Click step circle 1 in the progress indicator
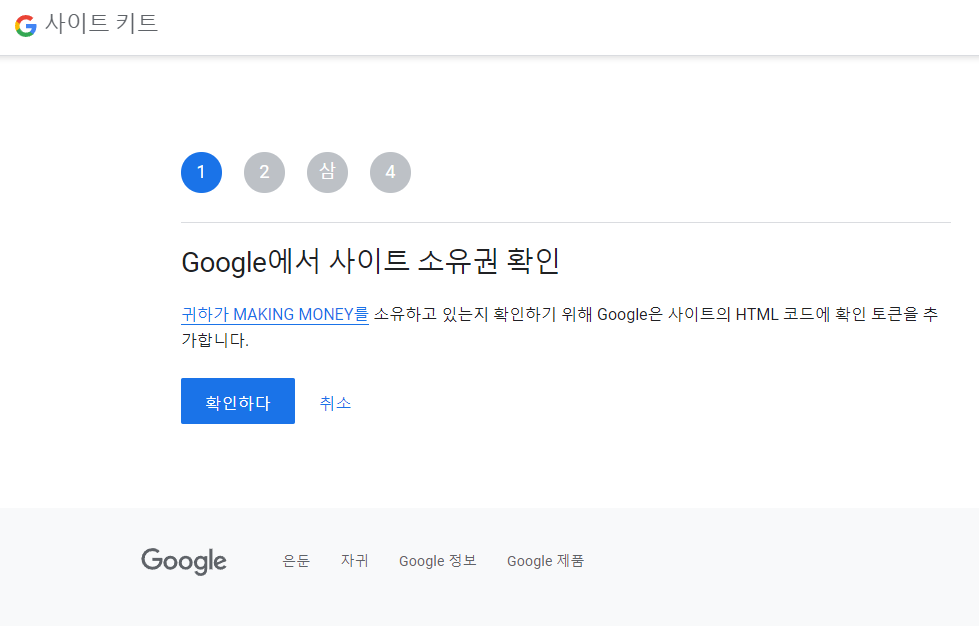979x632 pixels. coord(201,172)
